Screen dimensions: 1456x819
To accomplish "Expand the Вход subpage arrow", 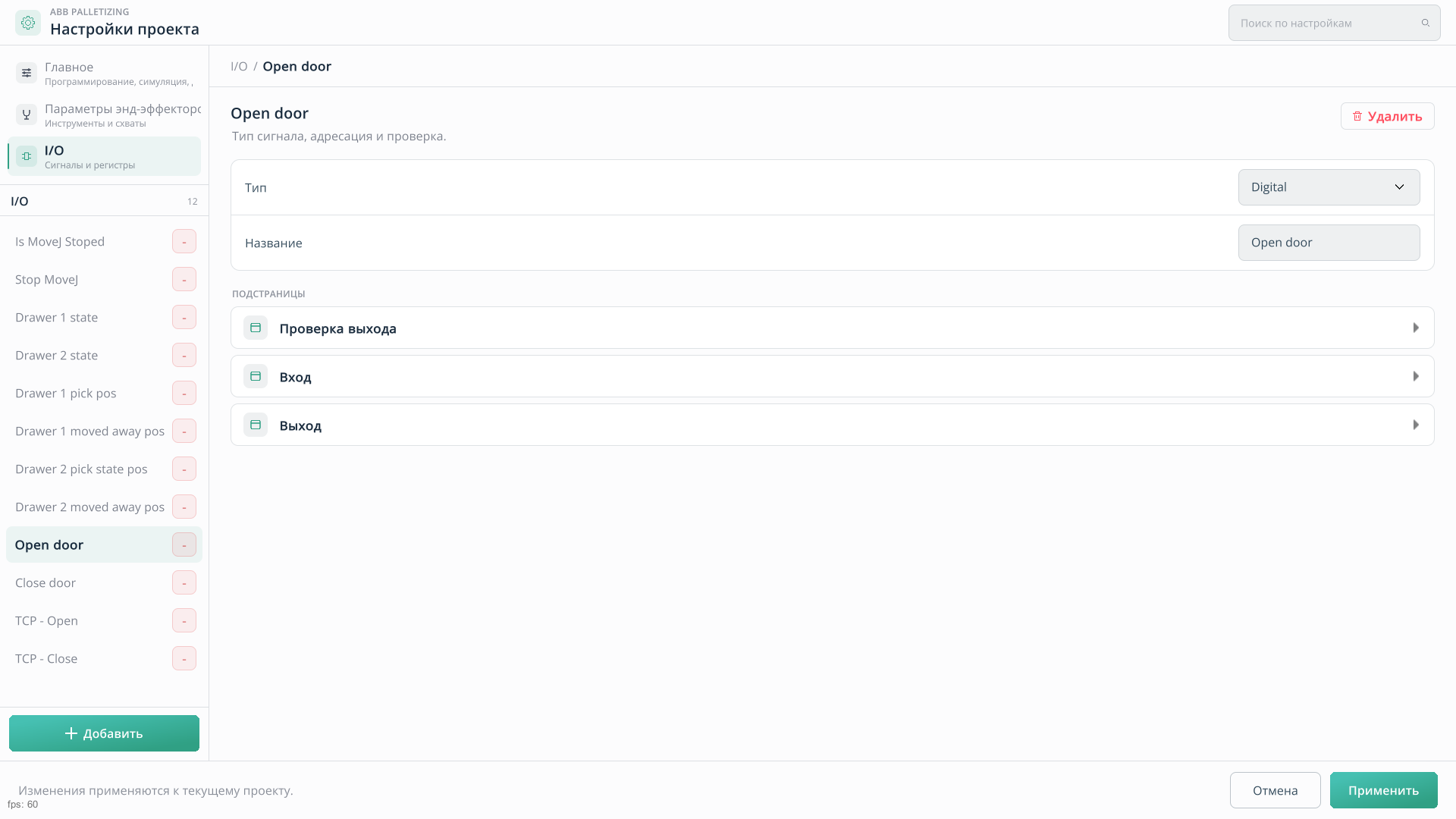I will tap(1416, 376).
